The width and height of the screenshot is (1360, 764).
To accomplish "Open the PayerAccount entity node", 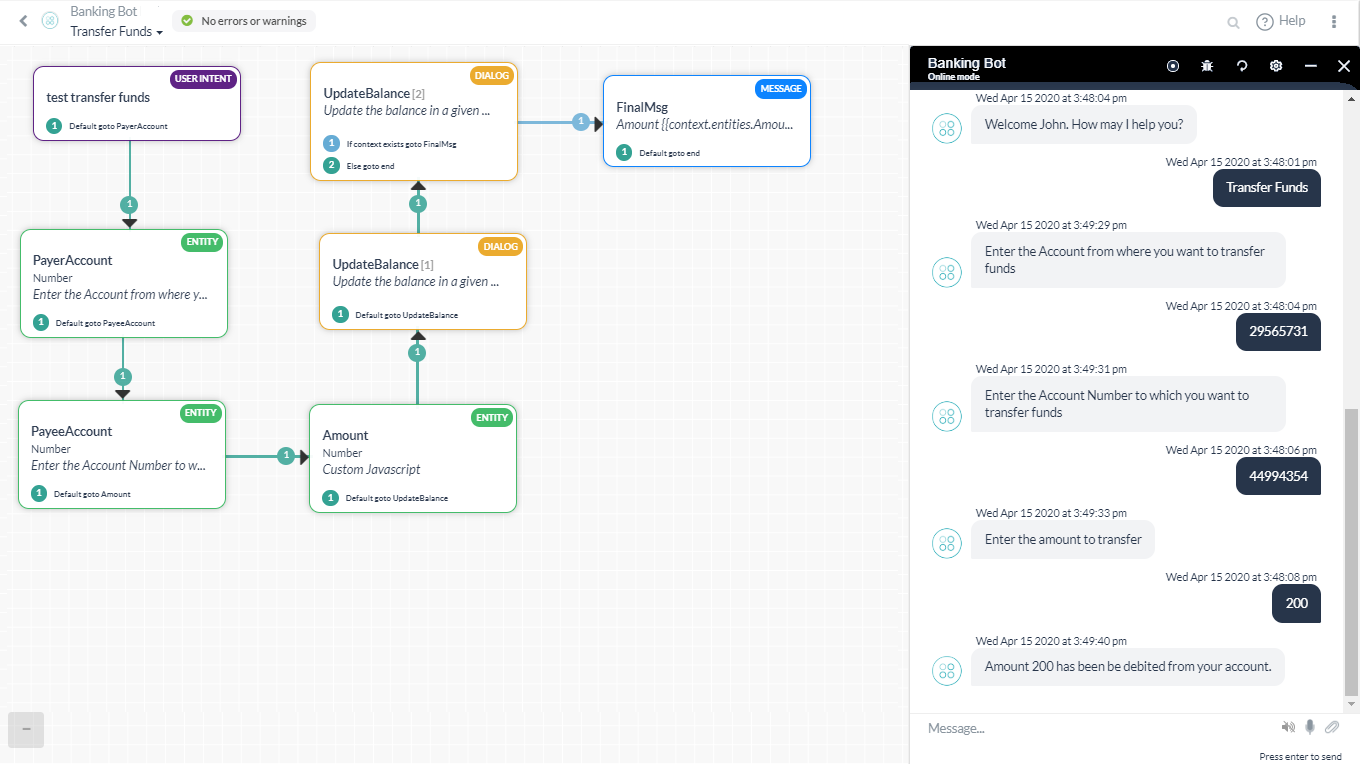I will pyautogui.click(x=124, y=283).
